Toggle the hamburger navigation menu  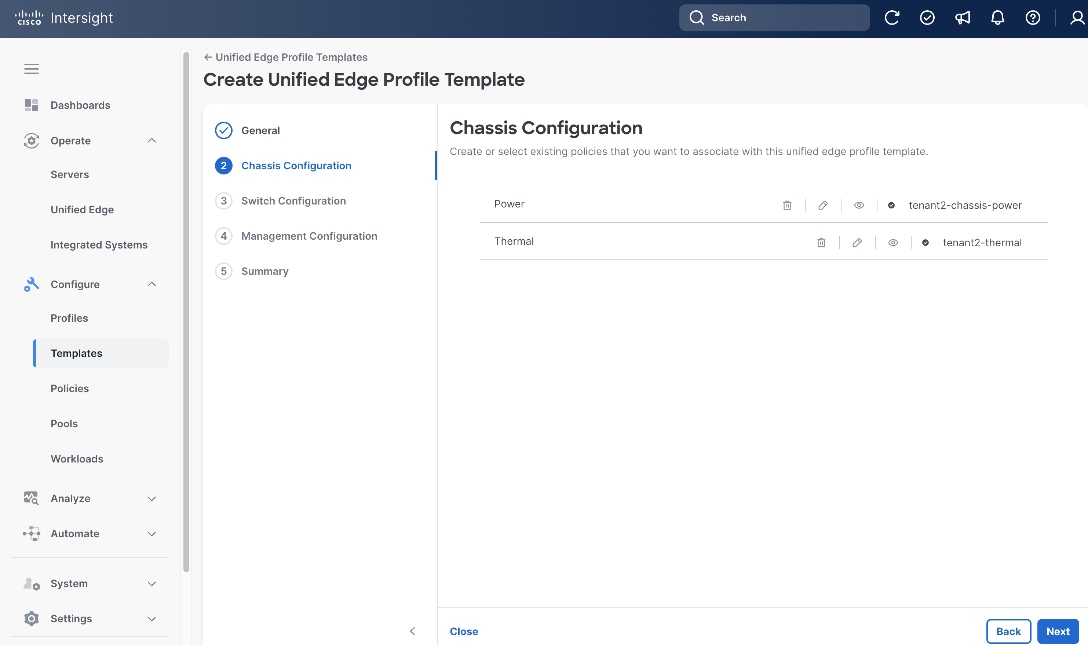click(31, 69)
